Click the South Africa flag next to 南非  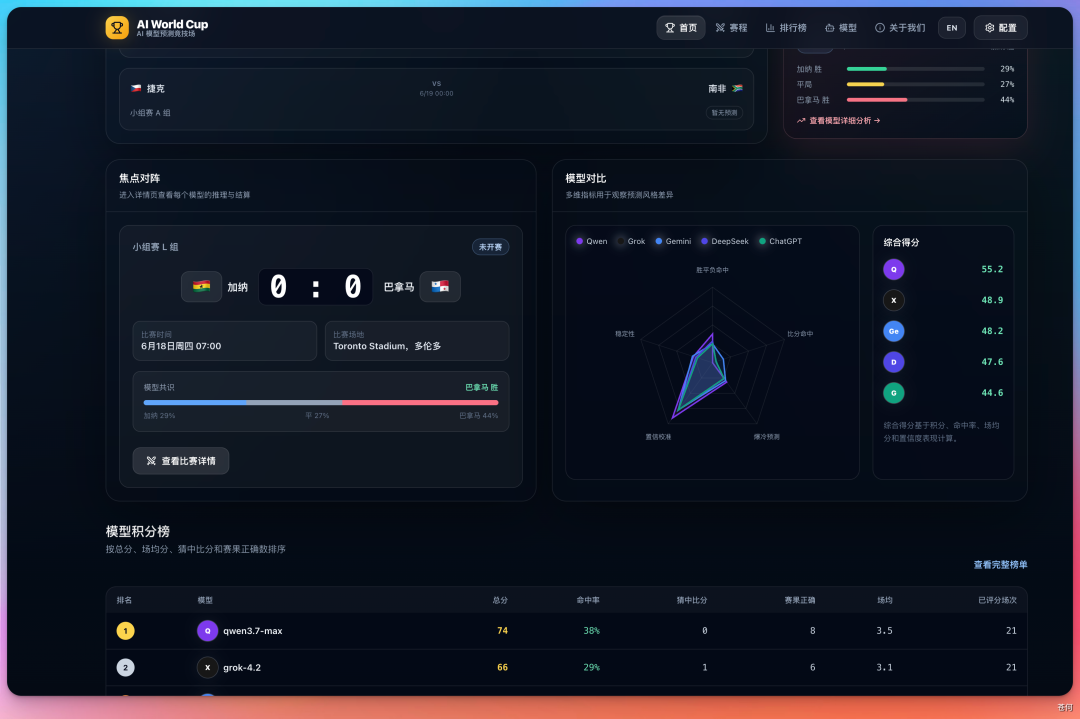737,88
